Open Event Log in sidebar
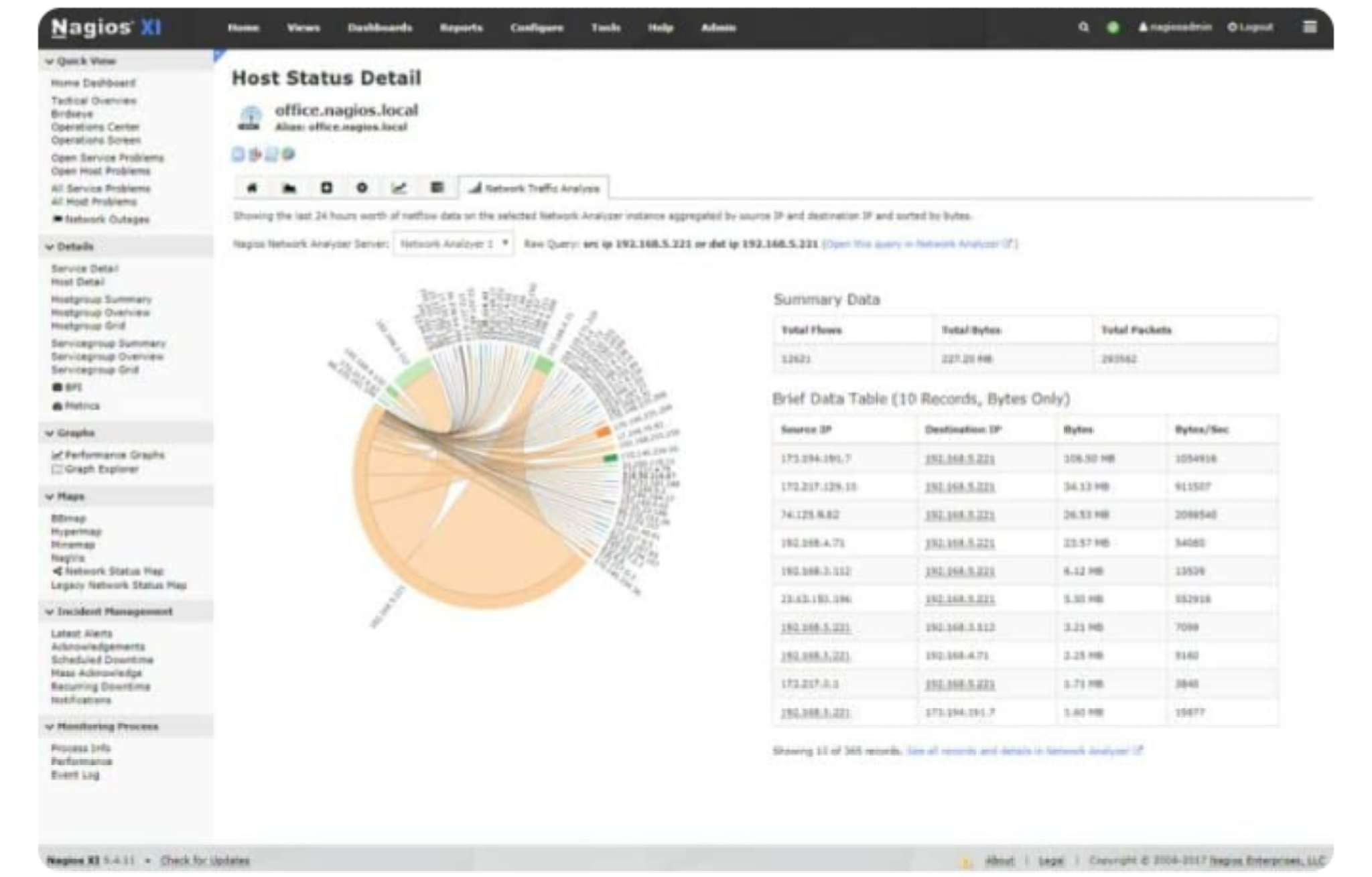The image size is (1372, 877). 75,775
